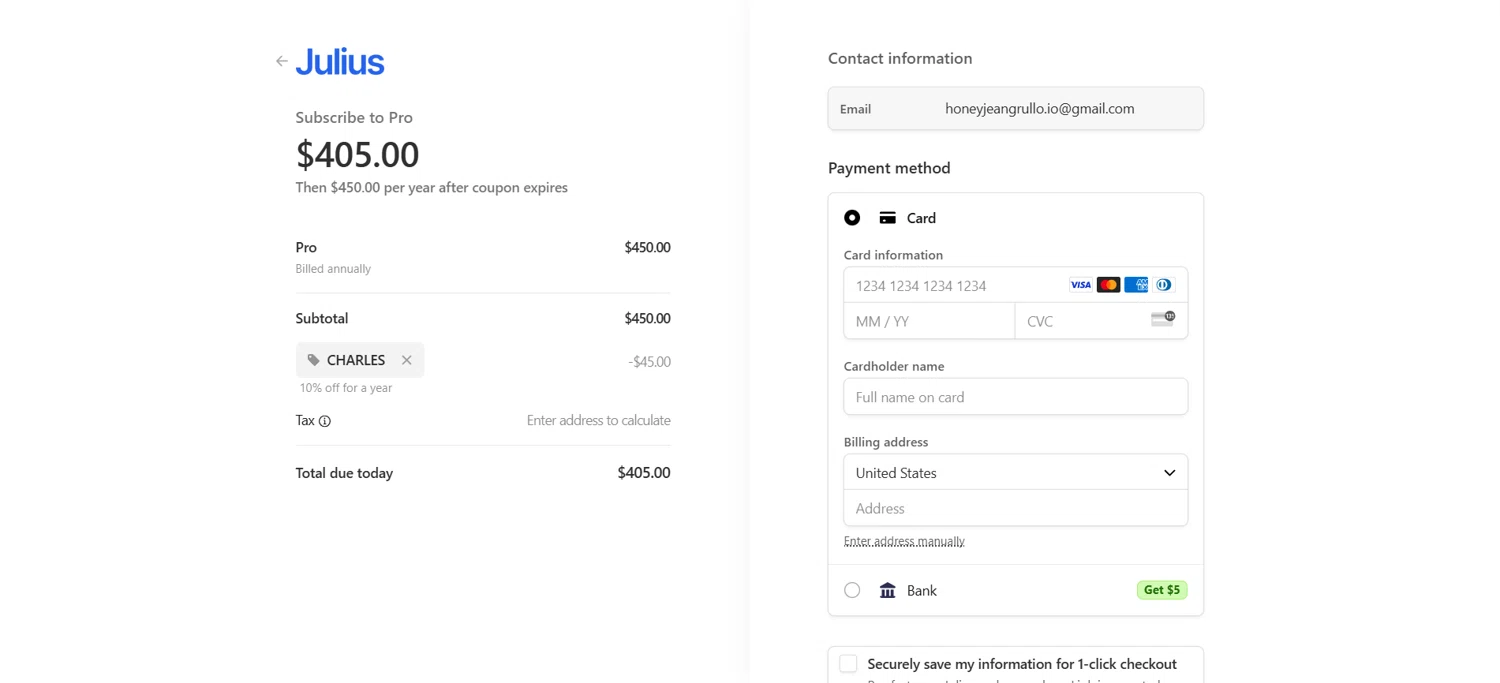Click 'Then $450.00 per year after coupon expires'
1500x683 pixels.
pos(432,188)
